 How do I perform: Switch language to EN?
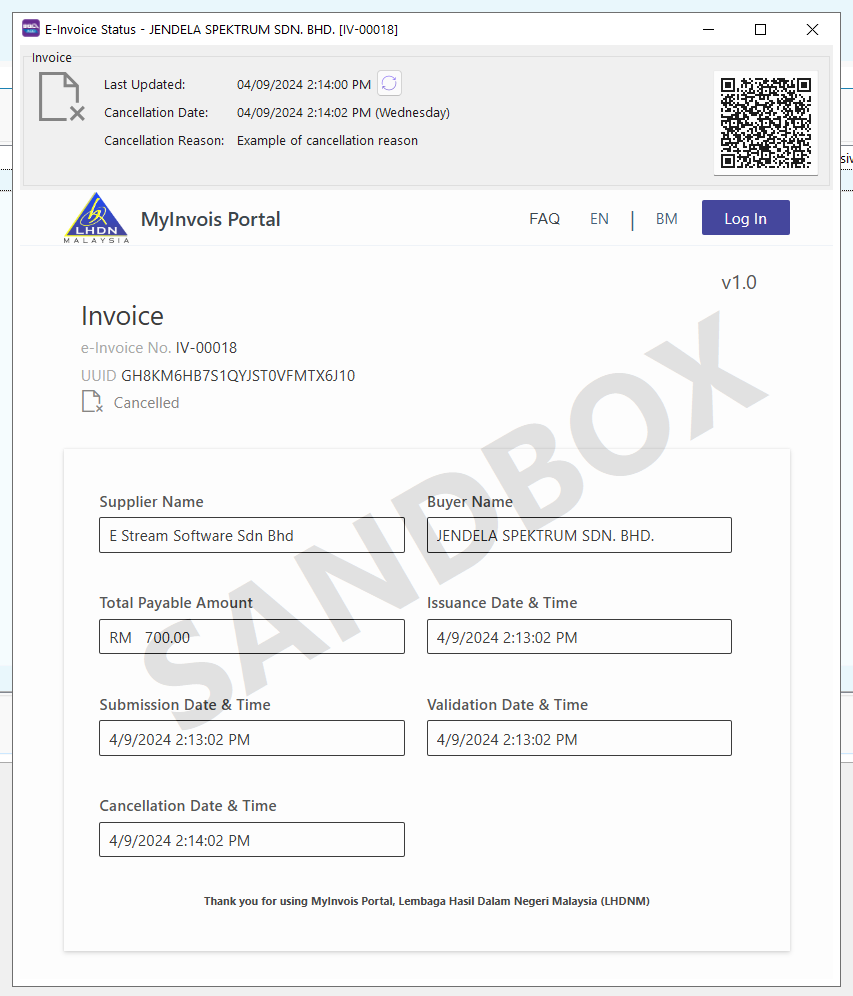(x=599, y=218)
